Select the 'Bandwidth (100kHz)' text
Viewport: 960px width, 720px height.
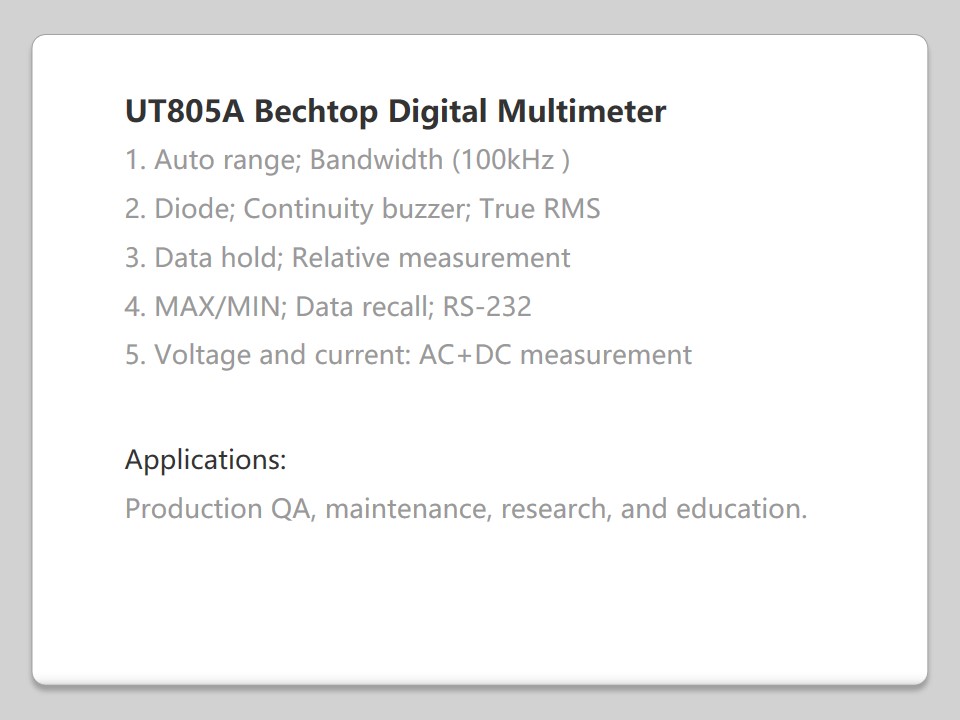(440, 160)
